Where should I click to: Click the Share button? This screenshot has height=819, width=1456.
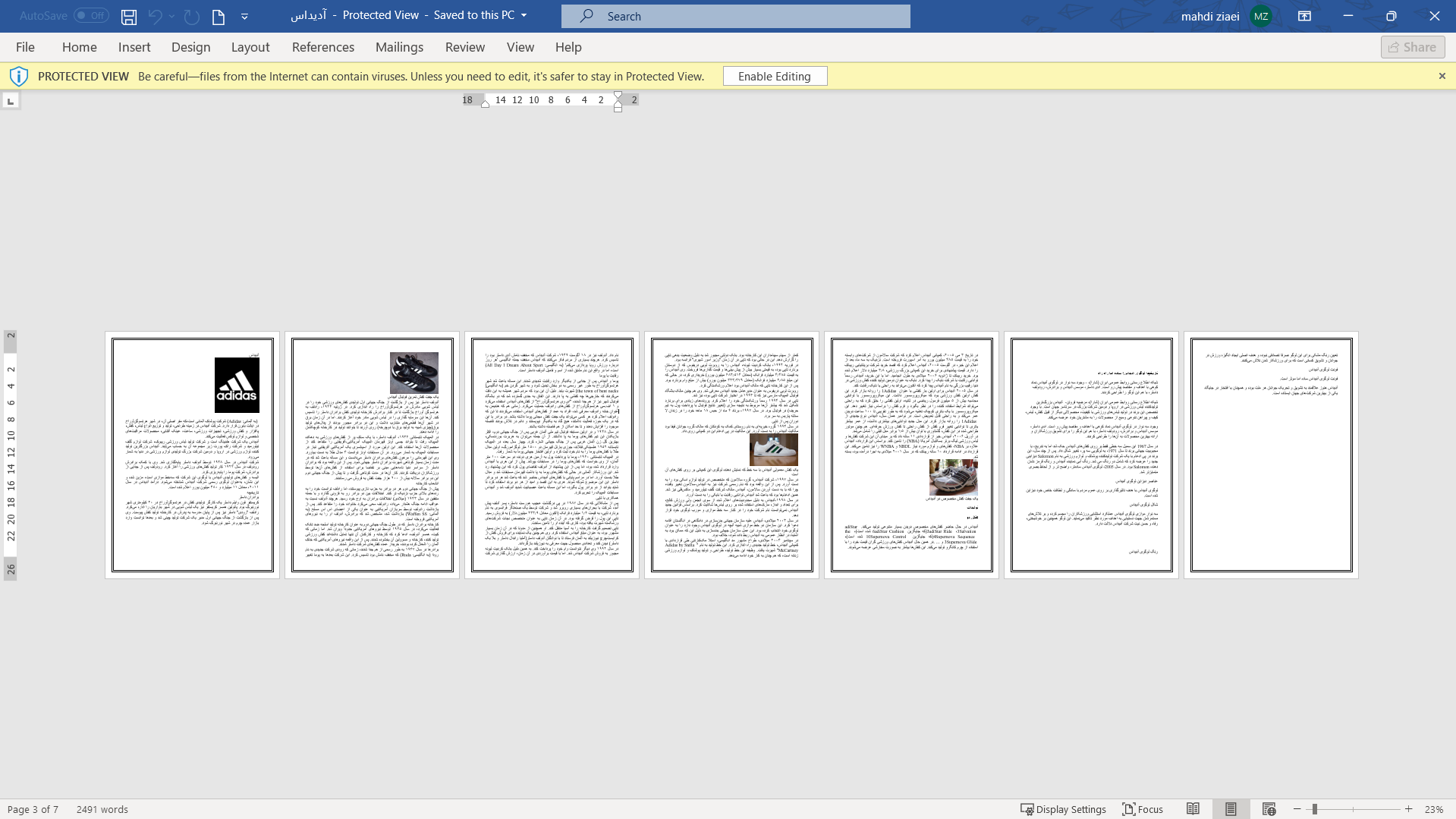click(x=1413, y=47)
